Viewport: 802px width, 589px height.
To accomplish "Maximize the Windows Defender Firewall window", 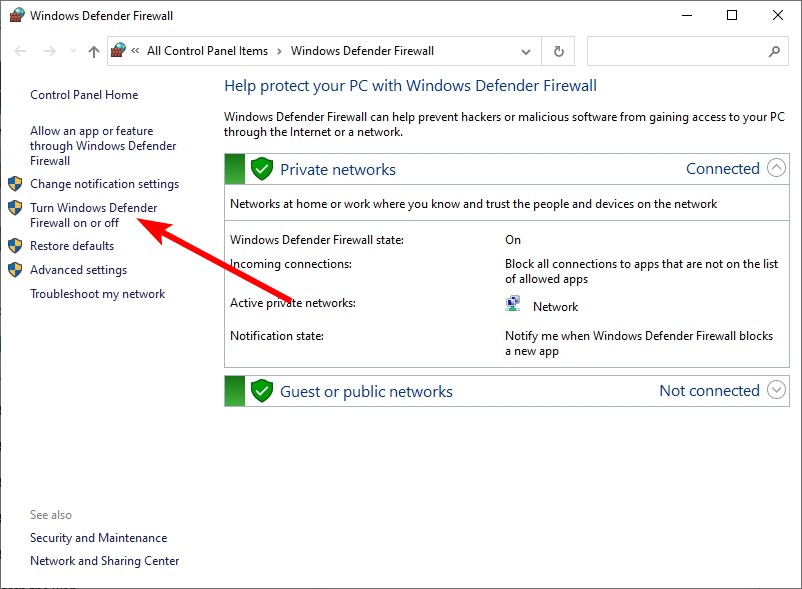I will click(732, 15).
